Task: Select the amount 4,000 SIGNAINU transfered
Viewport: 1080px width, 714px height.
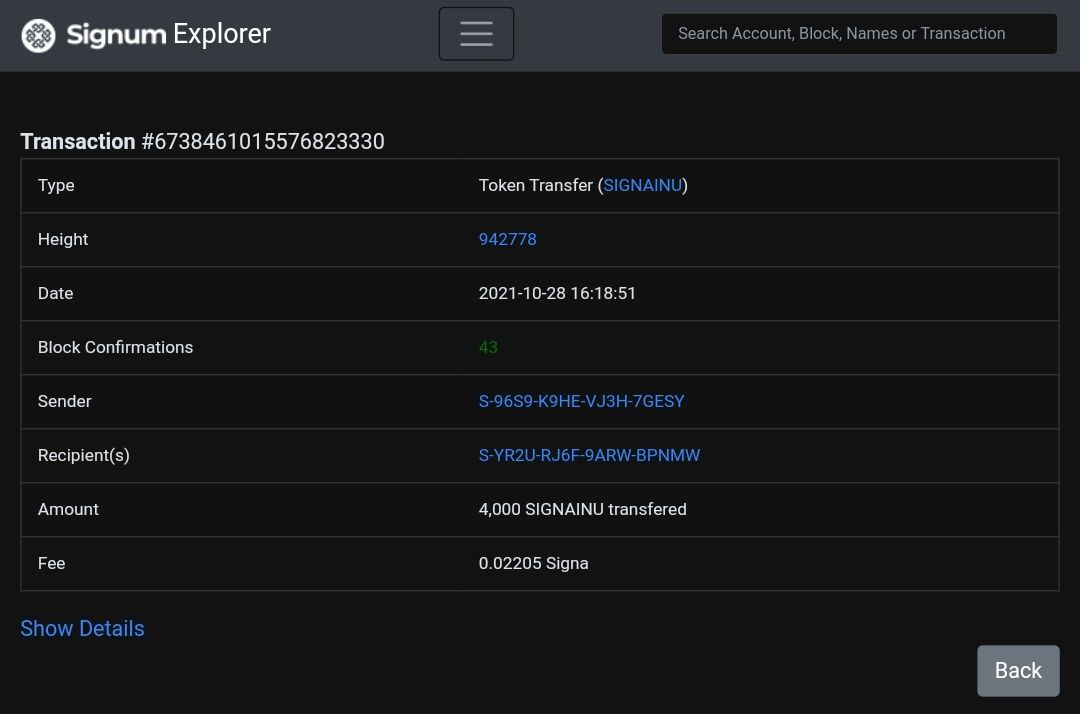Action: coord(583,510)
